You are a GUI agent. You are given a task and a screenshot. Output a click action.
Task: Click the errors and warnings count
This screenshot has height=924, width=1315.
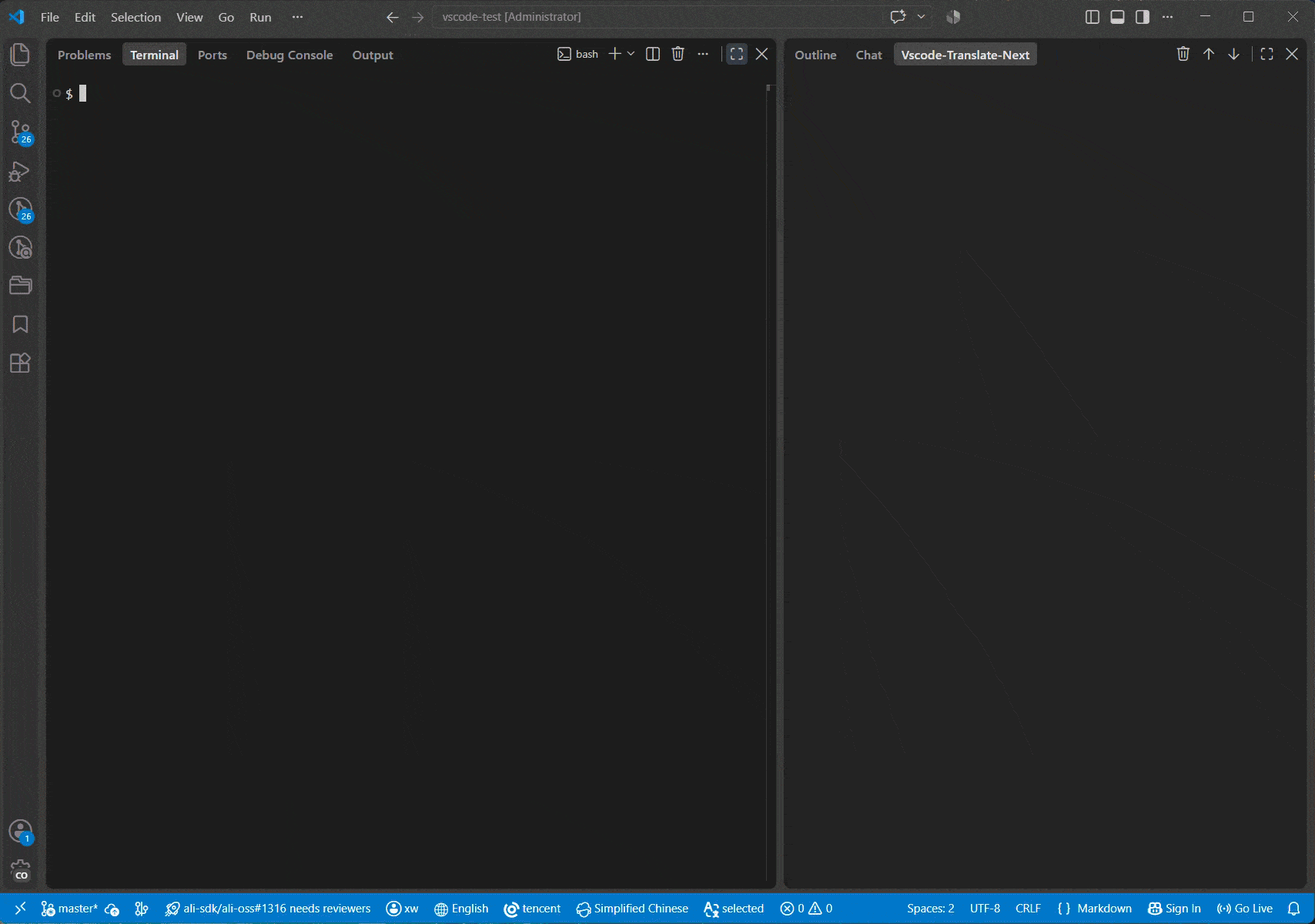tap(806, 909)
